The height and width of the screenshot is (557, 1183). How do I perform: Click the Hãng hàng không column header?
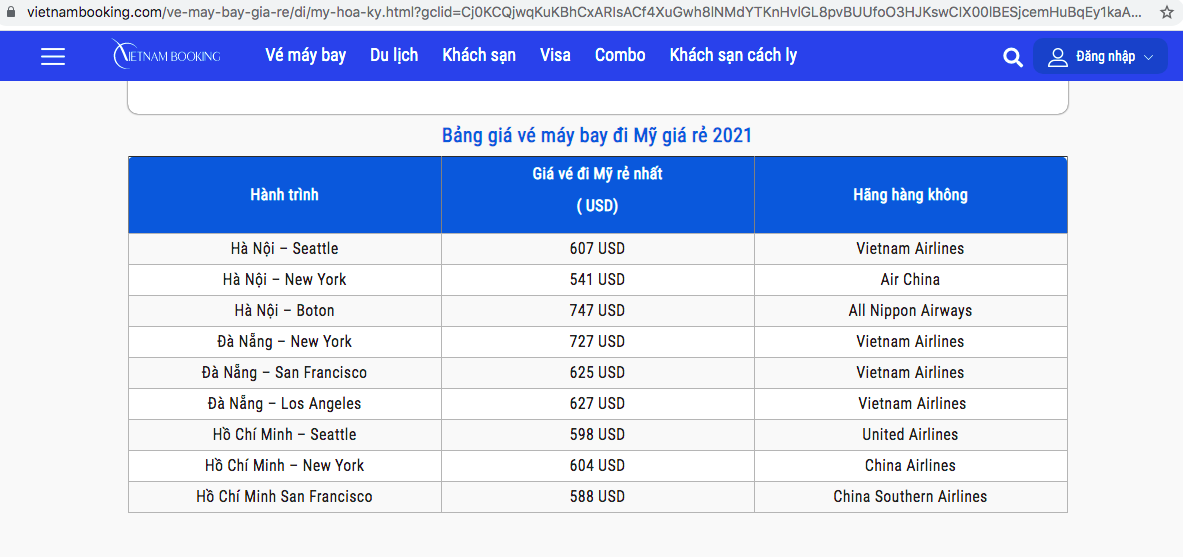pyautogui.click(x=910, y=195)
